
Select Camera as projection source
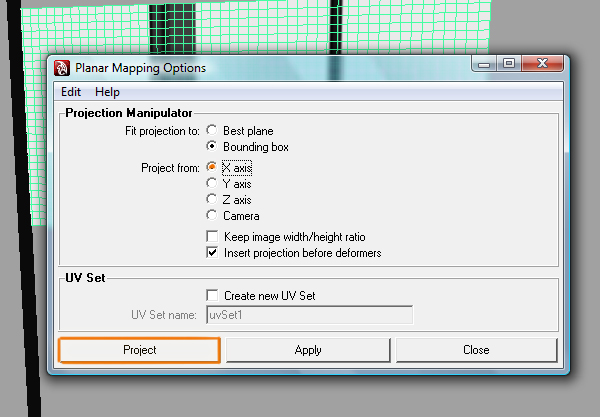pos(212,215)
